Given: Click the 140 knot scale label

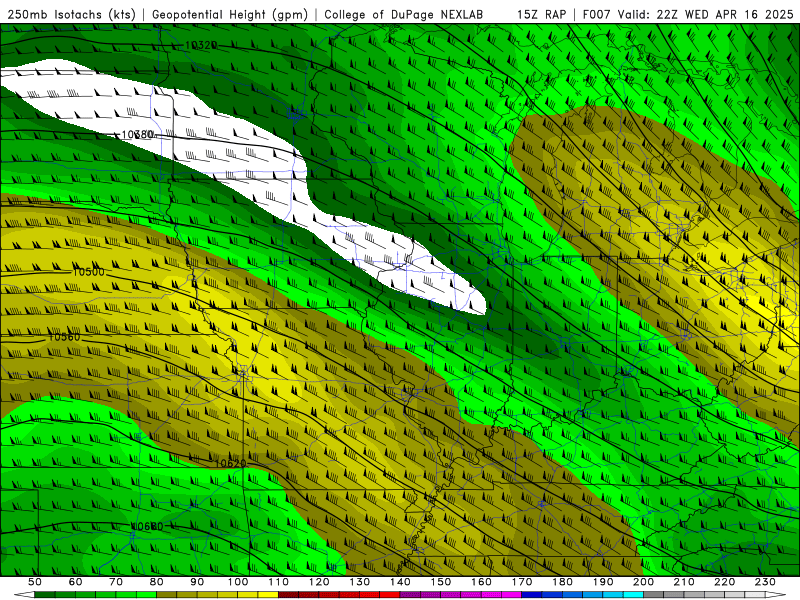Looking at the screenshot, I should click(x=400, y=582).
